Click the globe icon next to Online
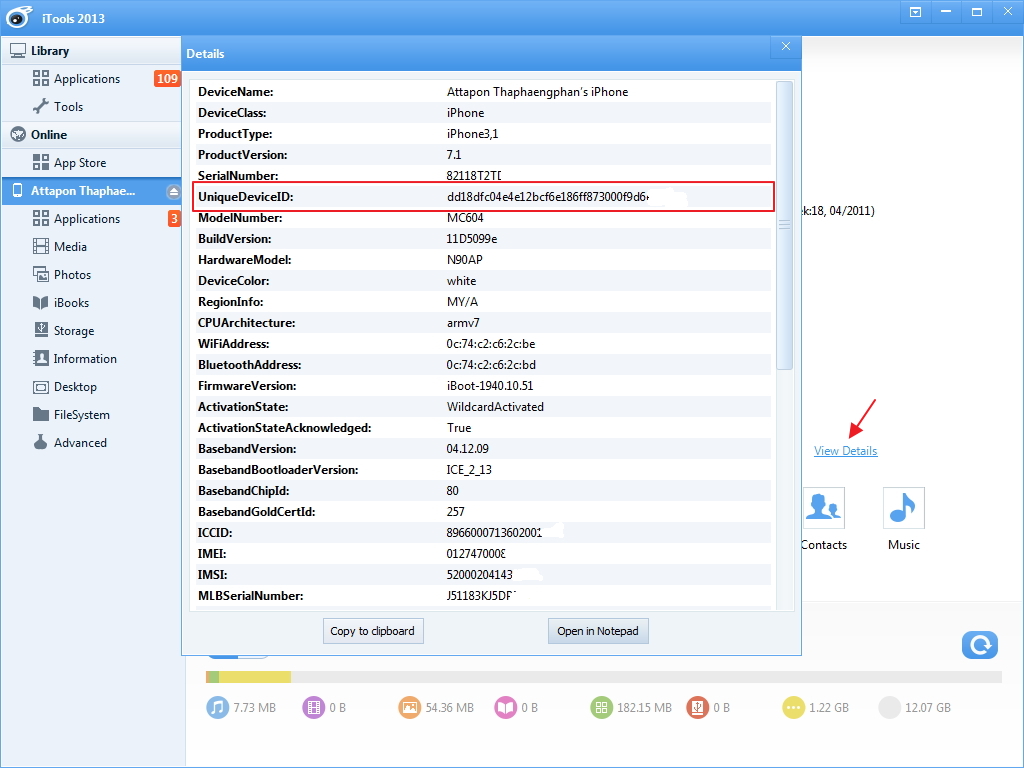The width and height of the screenshot is (1024, 768). (x=18, y=135)
